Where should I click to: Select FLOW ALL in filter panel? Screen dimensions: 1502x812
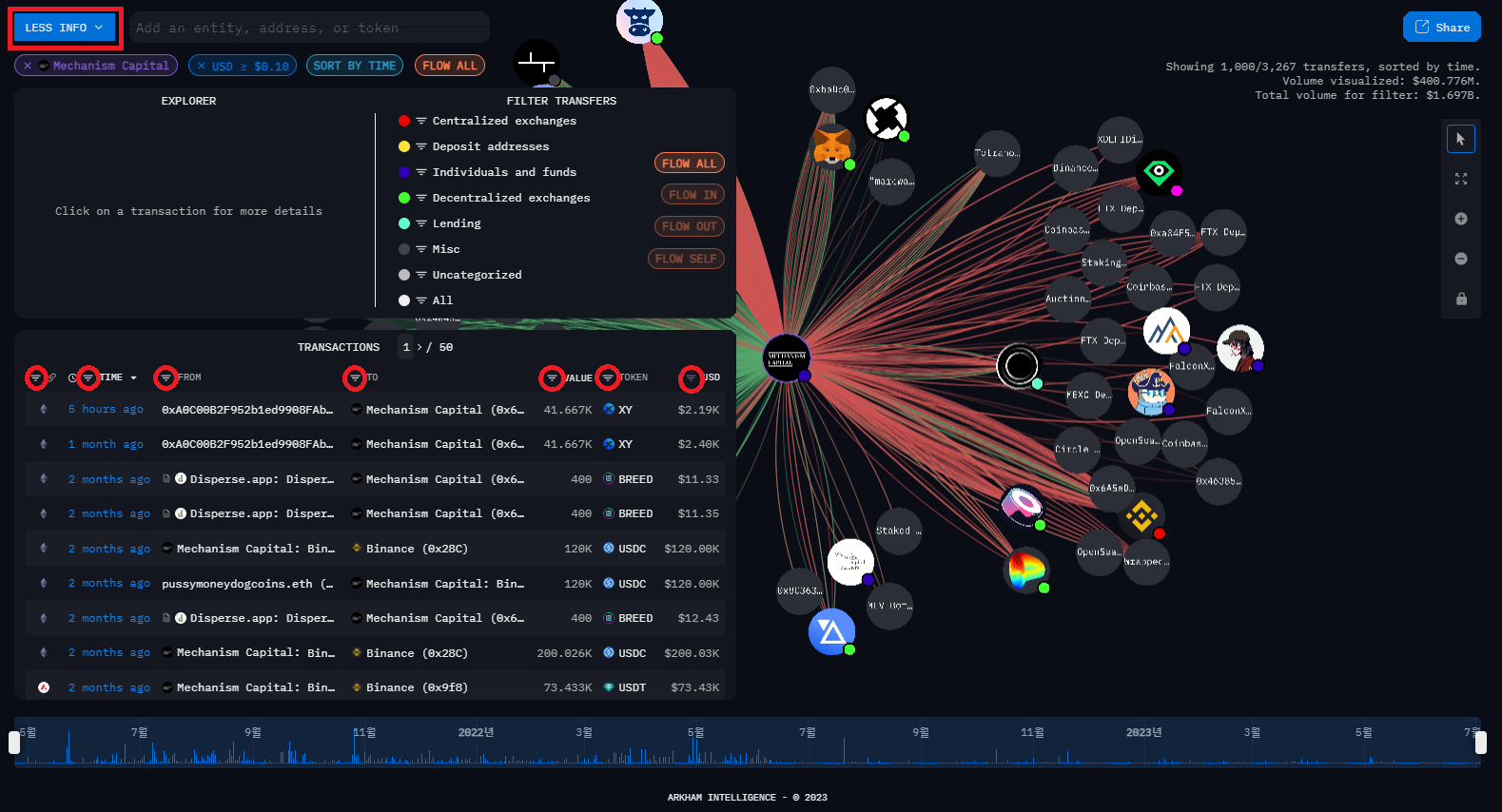pyautogui.click(x=689, y=164)
